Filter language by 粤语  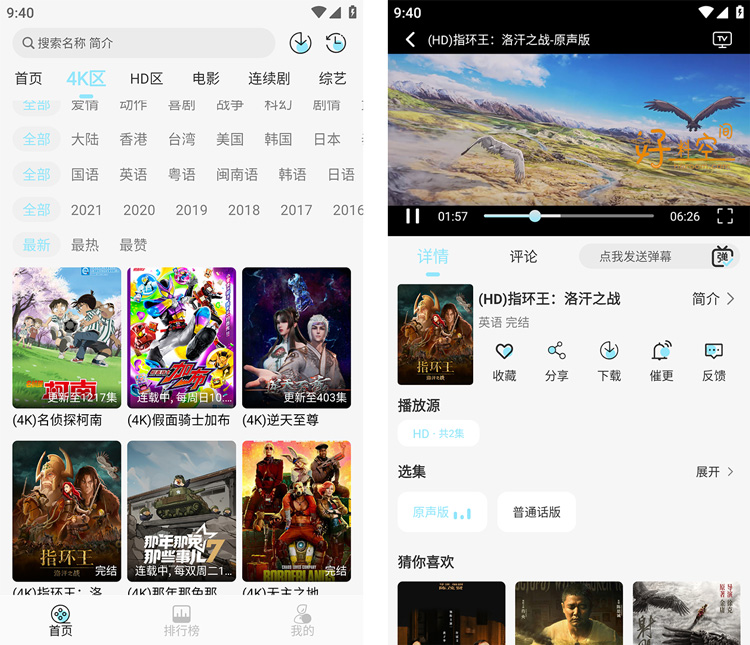click(x=182, y=174)
